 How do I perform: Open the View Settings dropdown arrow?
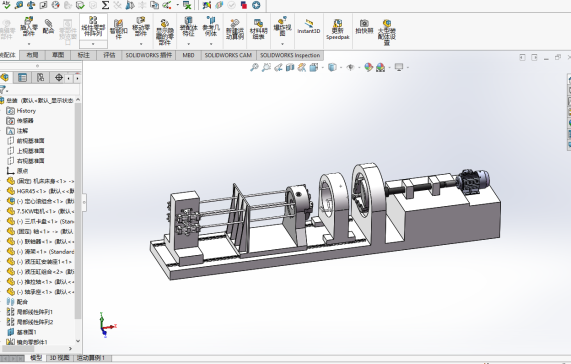click(407, 67)
